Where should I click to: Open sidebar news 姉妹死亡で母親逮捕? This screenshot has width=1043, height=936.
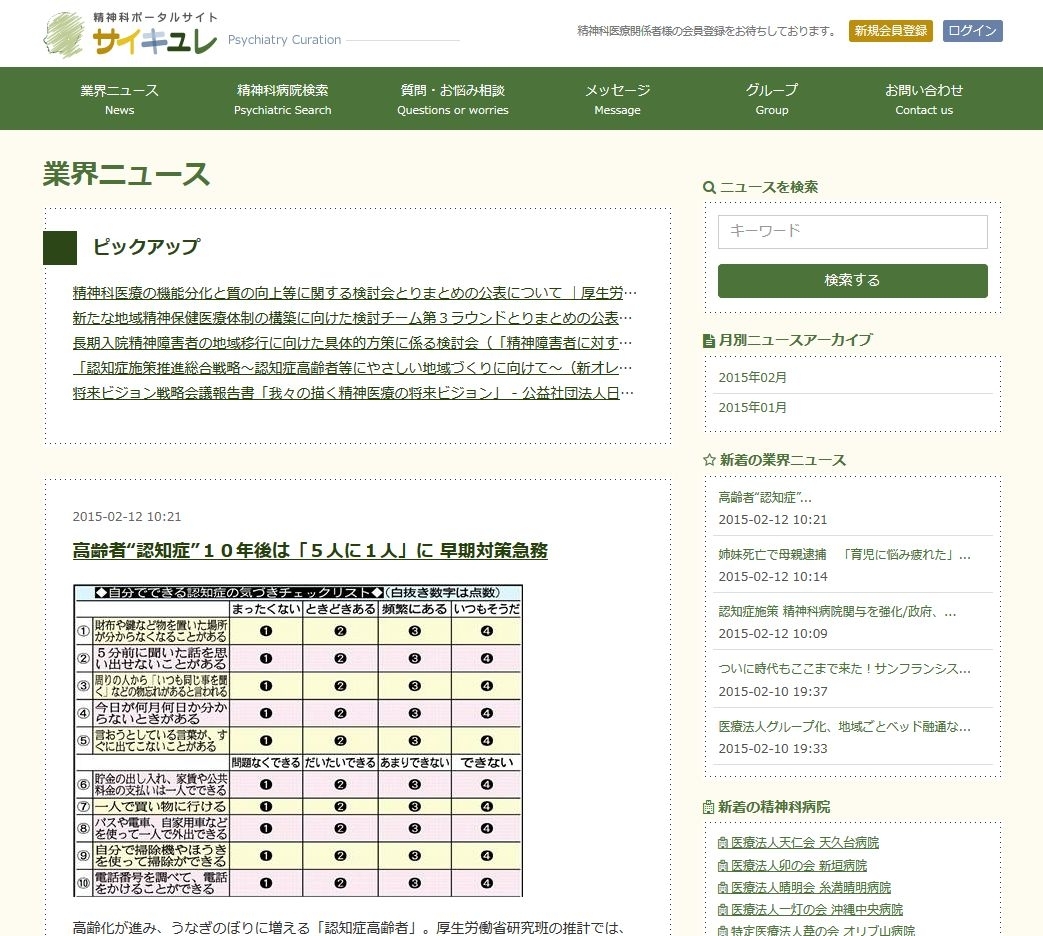pyautogui.click(x=844, y=555)
